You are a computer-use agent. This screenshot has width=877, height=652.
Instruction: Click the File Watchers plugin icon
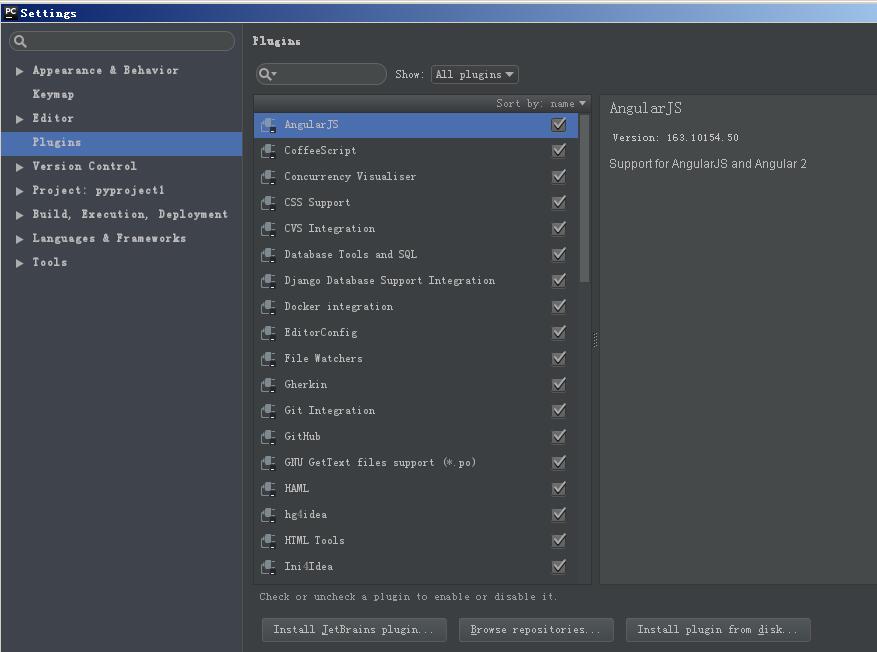click(x=268, y=359)
